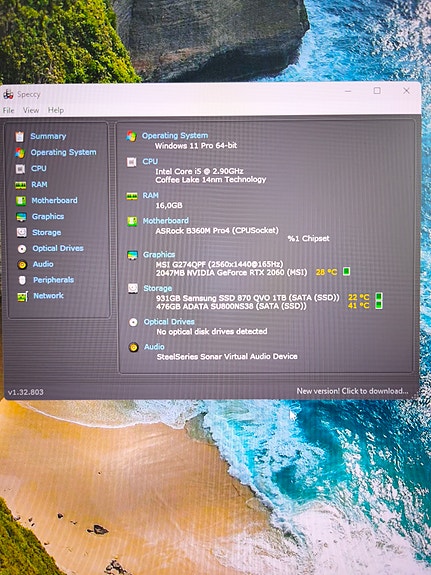Select the Audio speaker icon in the sidebar

[22, 265]
